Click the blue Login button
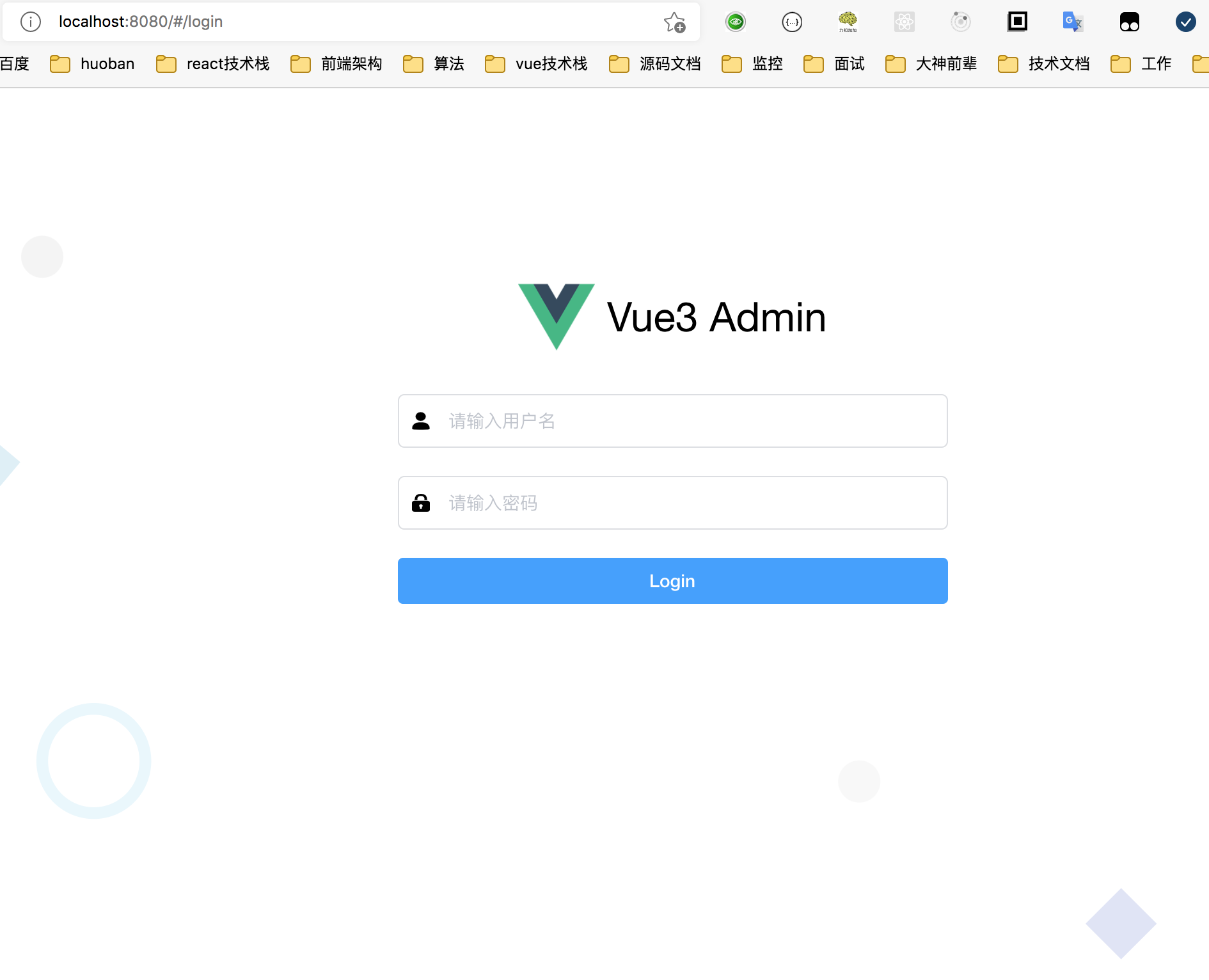The height and width of the screenshot is (980, 1209). click(x=672, y=581)
